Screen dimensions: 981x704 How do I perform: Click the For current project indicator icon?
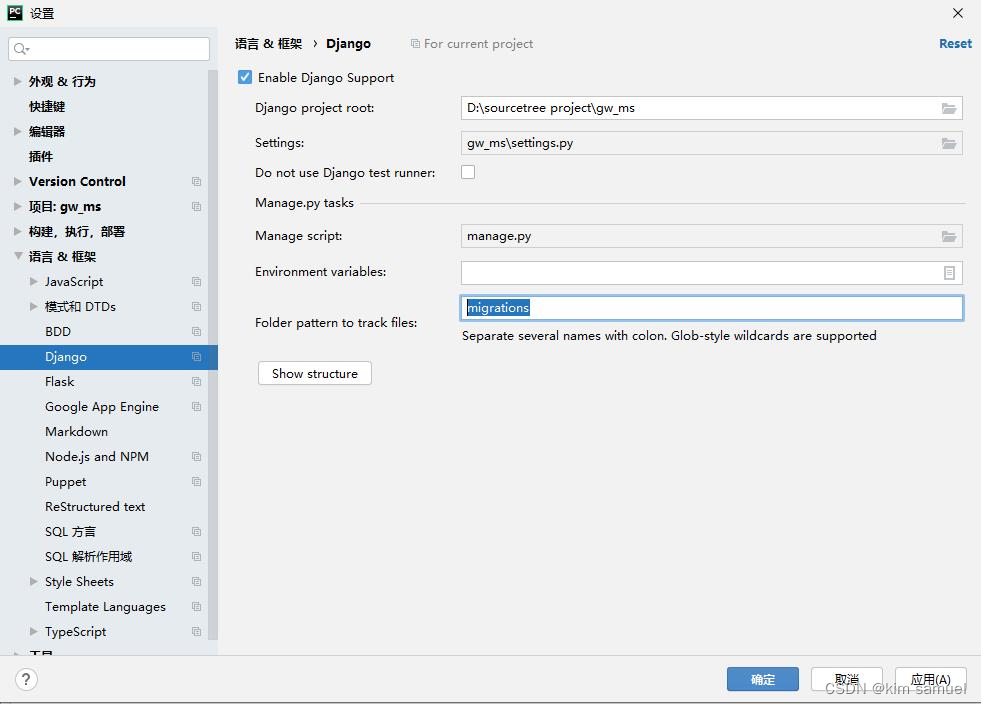pos(414,44)
